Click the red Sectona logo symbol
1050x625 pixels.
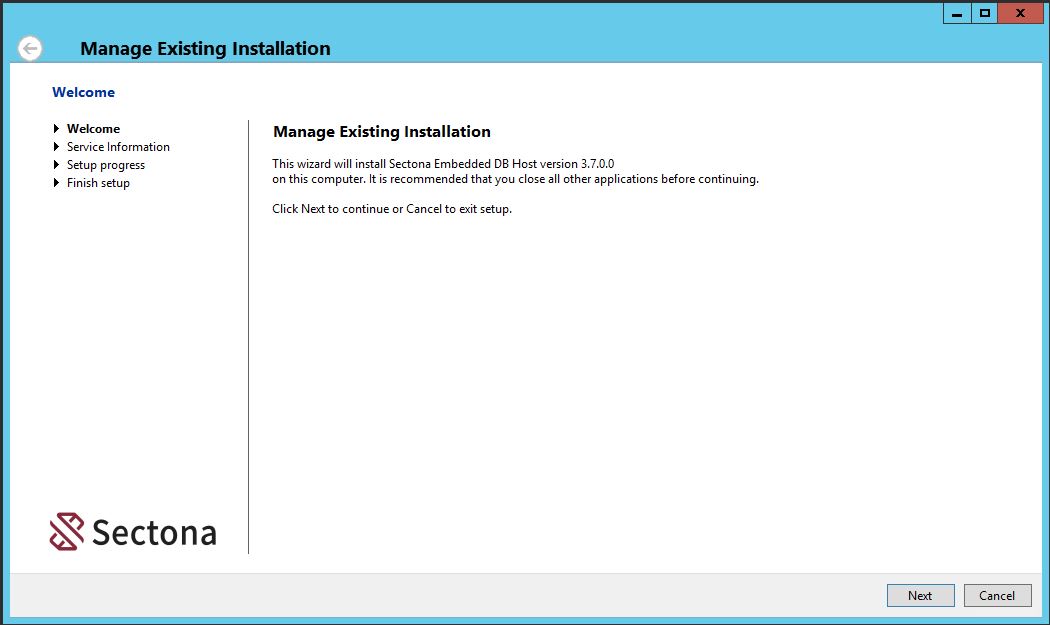point(67,532)
